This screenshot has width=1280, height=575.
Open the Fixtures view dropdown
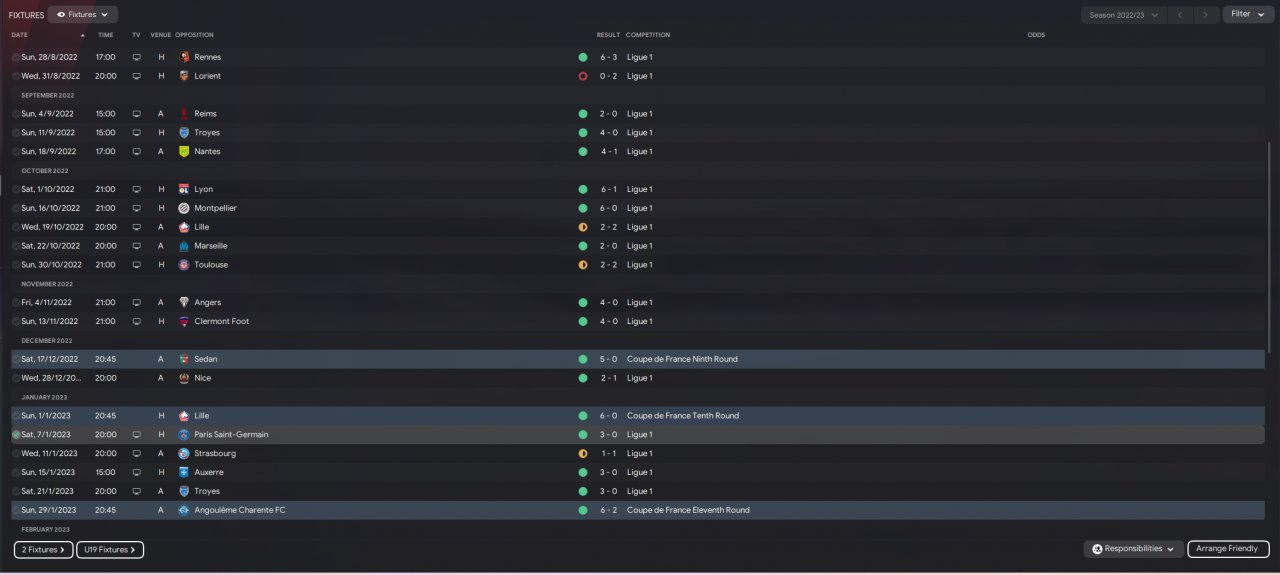coord(82,15)
